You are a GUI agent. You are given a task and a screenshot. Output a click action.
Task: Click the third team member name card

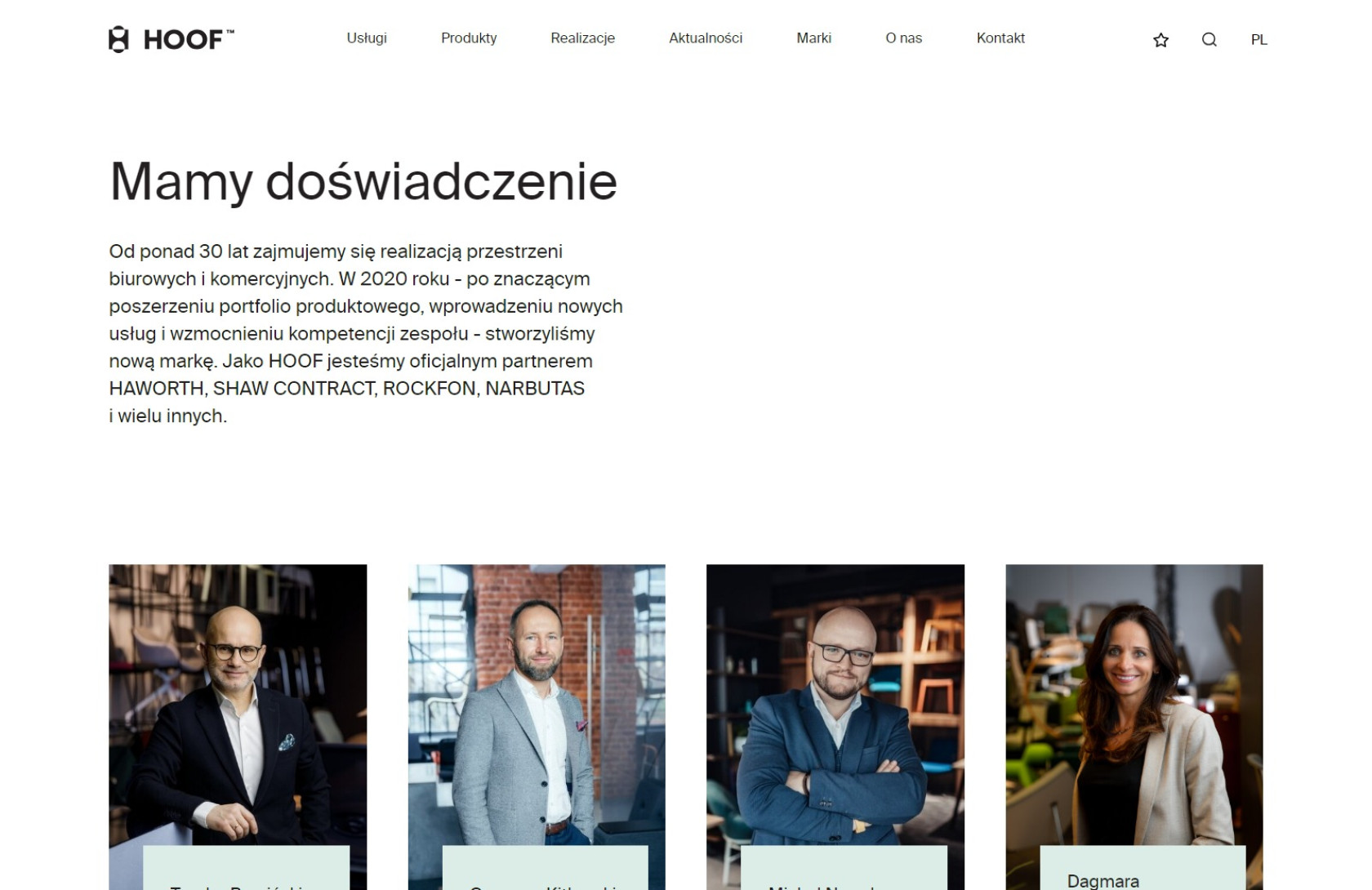click(x=844, y=868)
